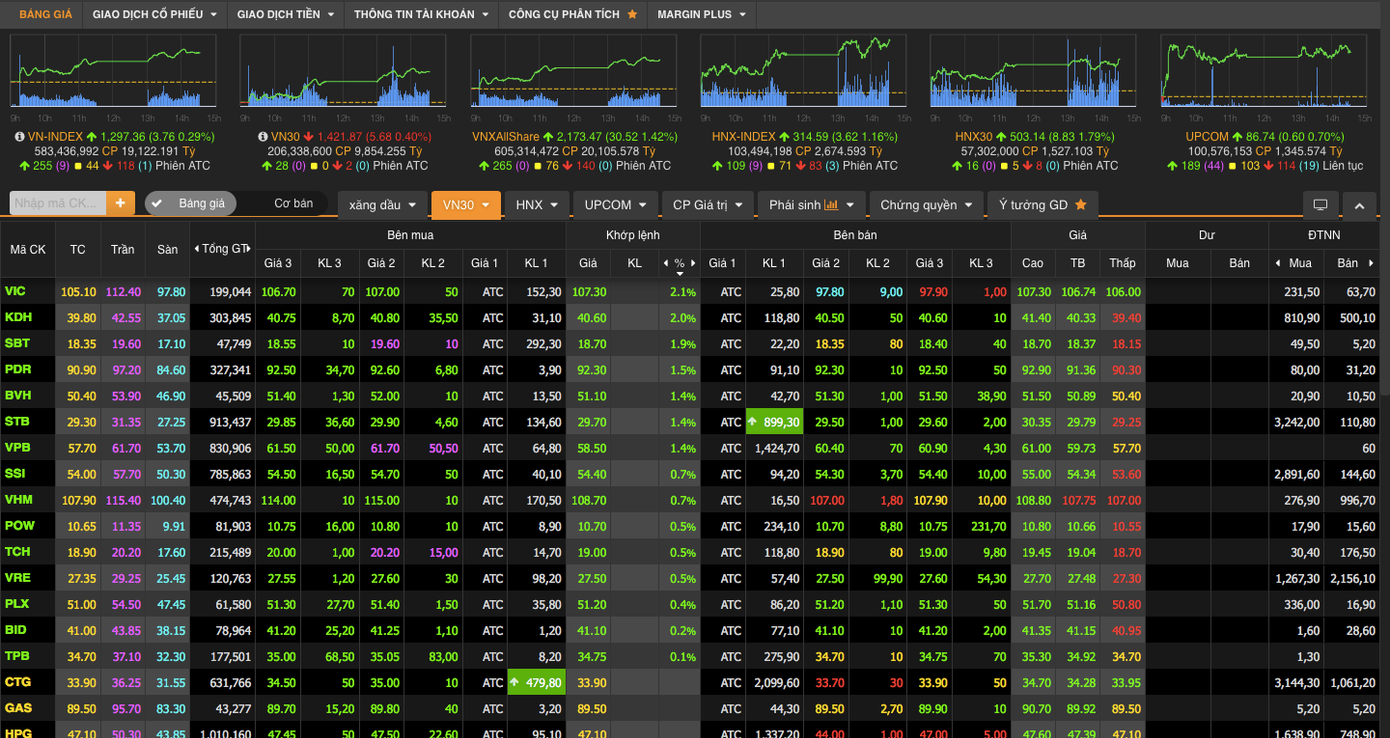Switch the toggle to Cơ bản view
Viewport: 1390px width, 738px height.
(293, 203)
